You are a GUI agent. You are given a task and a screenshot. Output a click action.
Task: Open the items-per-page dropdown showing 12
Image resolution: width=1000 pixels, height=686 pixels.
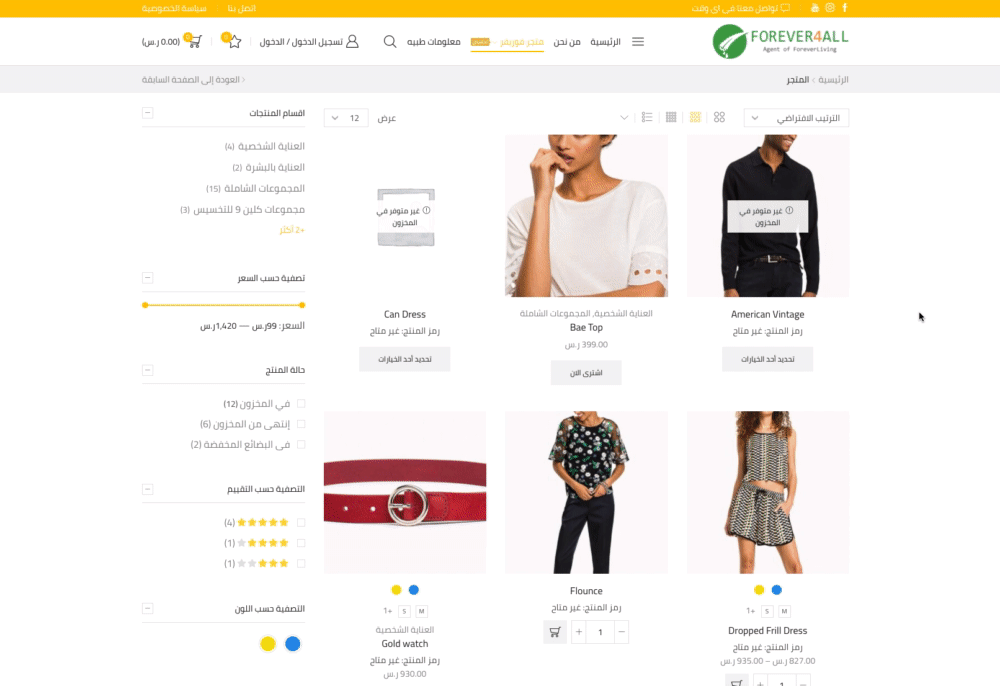click(x=346, y=118)
